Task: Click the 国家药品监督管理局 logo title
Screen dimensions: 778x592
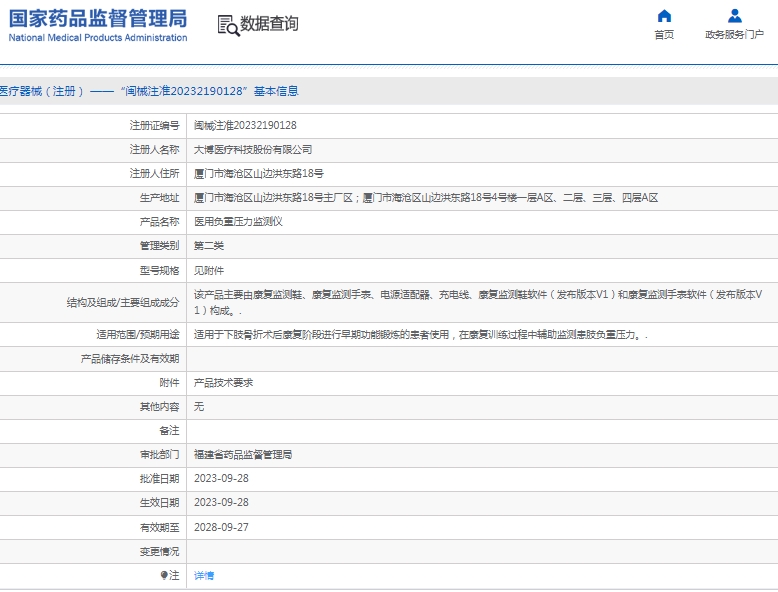Action: (97, 18)
